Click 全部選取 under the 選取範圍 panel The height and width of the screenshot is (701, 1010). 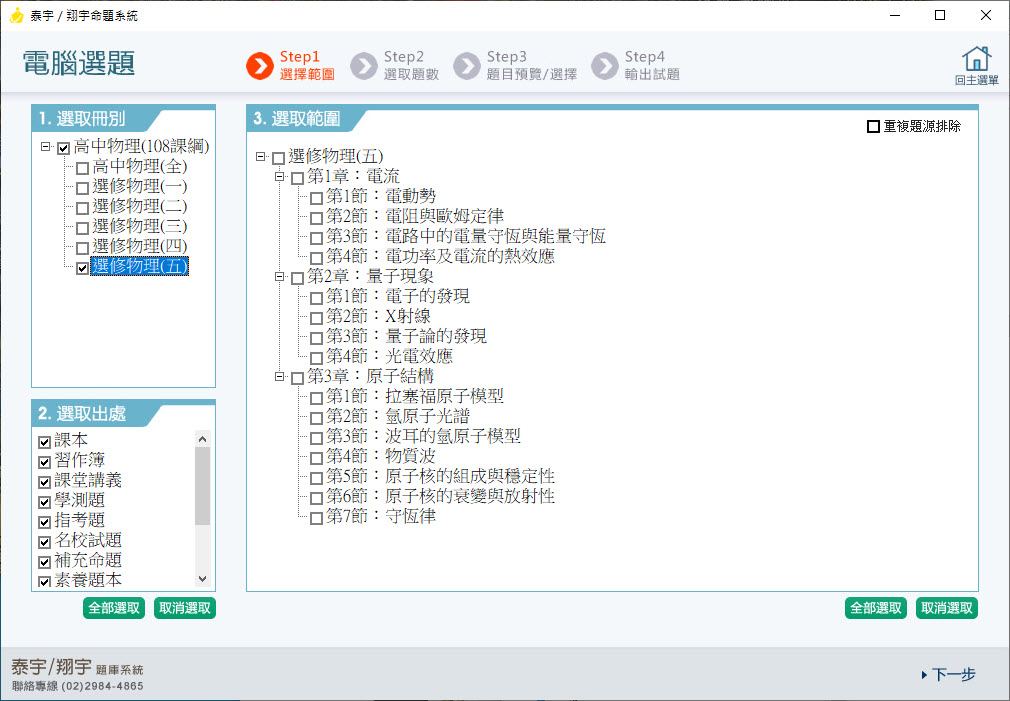[875, 608]
